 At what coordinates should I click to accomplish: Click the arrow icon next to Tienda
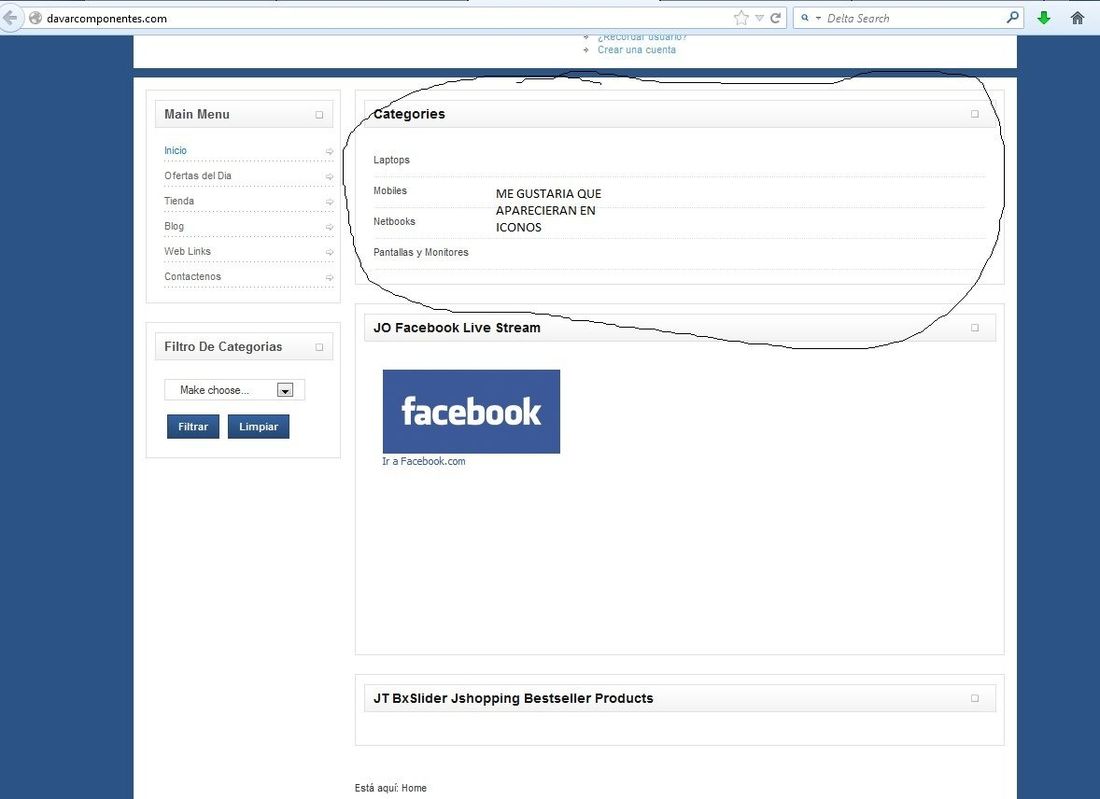(329, 202)
